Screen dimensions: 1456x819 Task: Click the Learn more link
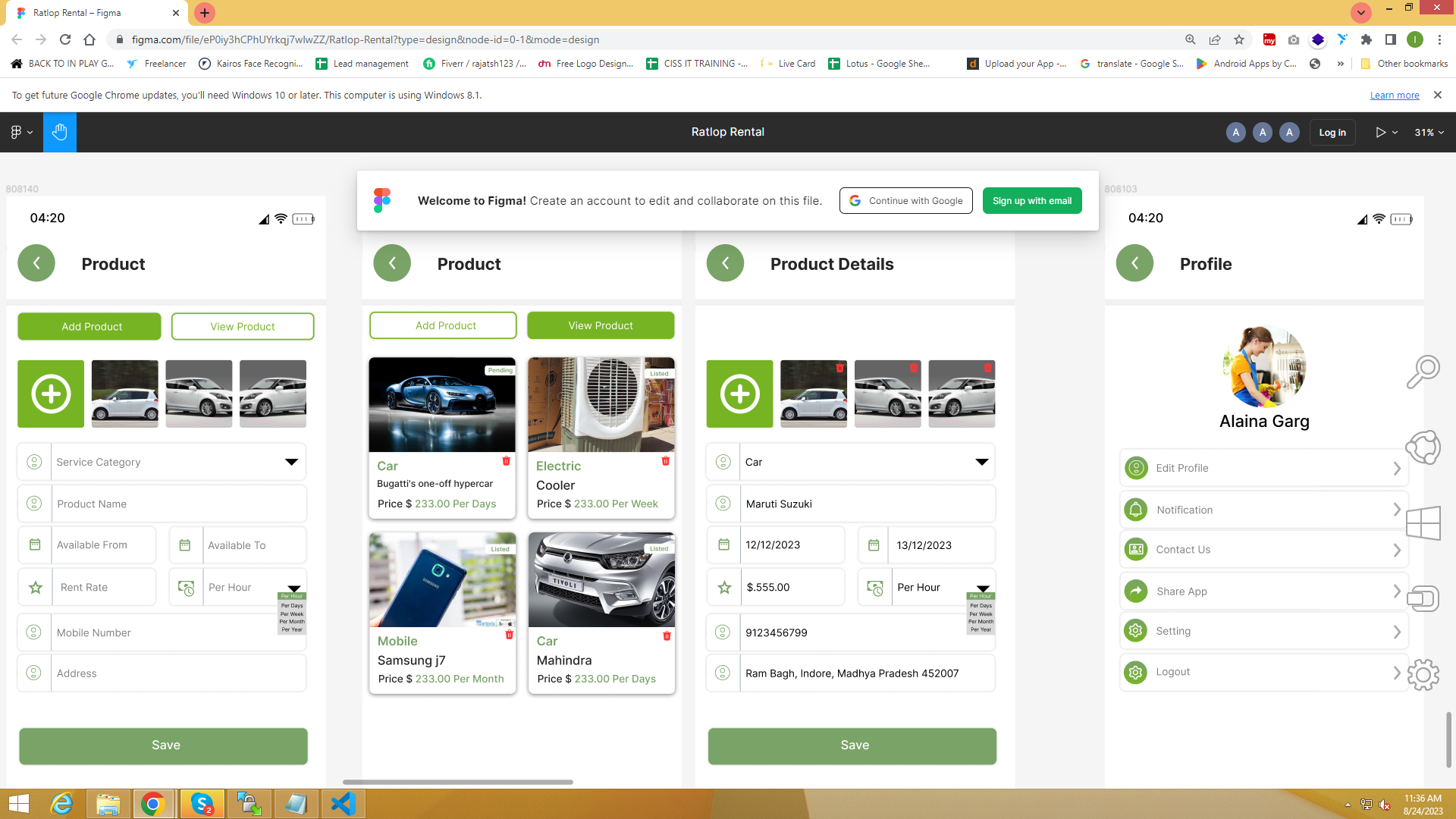click(1394, 96)
